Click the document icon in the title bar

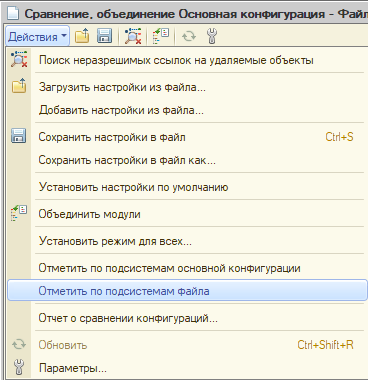[13, 14]
